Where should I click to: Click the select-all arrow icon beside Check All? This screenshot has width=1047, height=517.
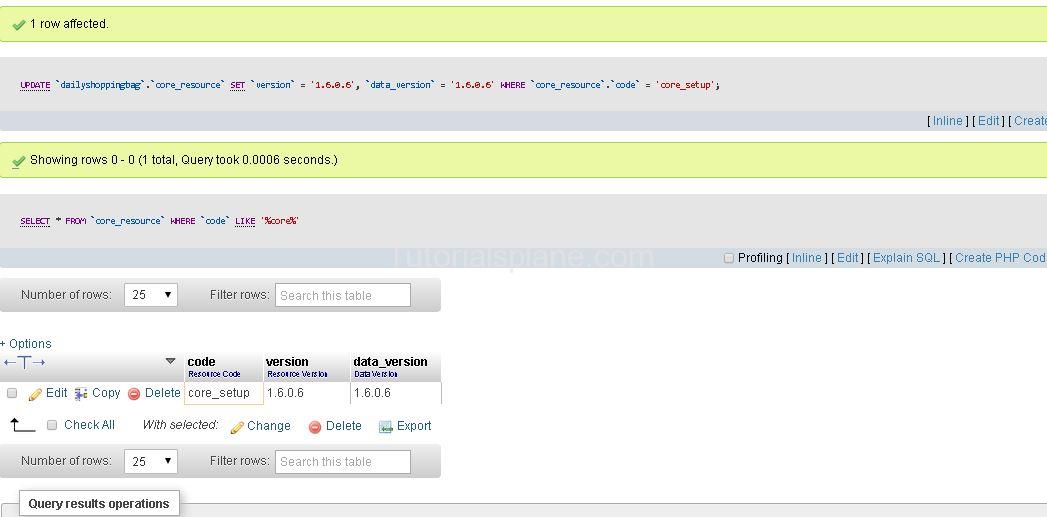click(x=23, y=425)
